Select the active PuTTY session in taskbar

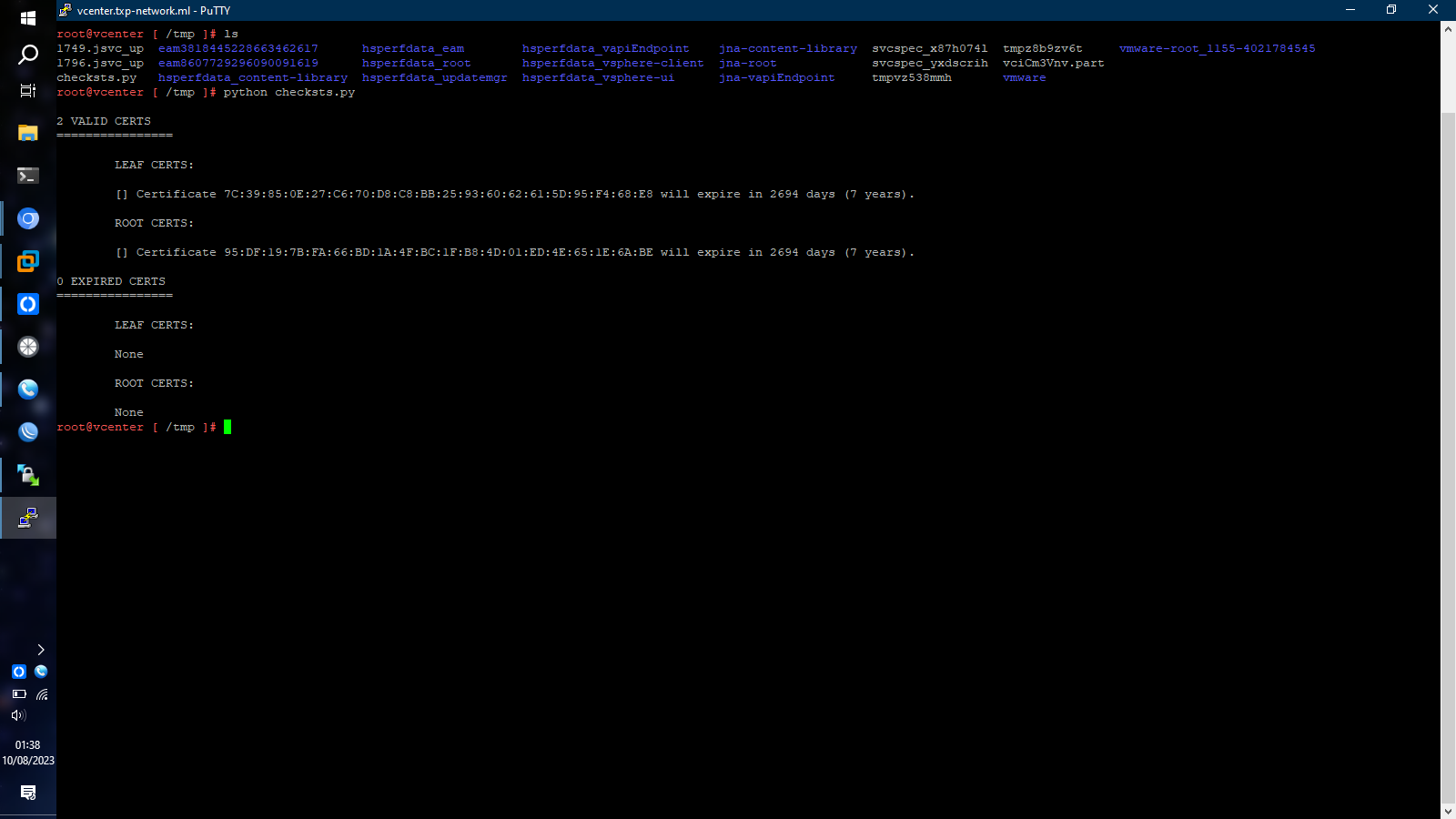[28, 518]
